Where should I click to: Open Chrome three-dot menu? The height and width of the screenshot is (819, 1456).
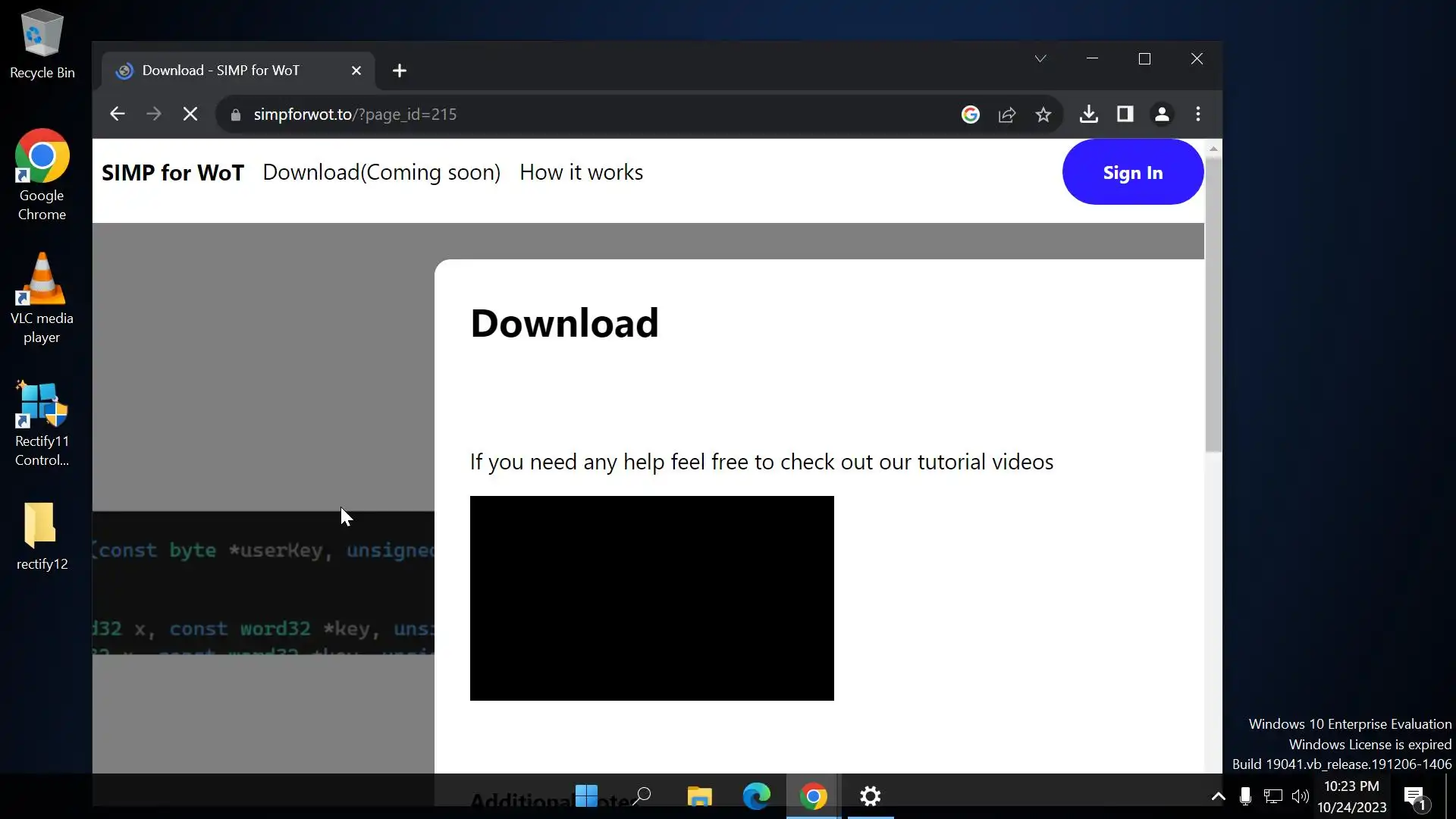pos(1198,115)
